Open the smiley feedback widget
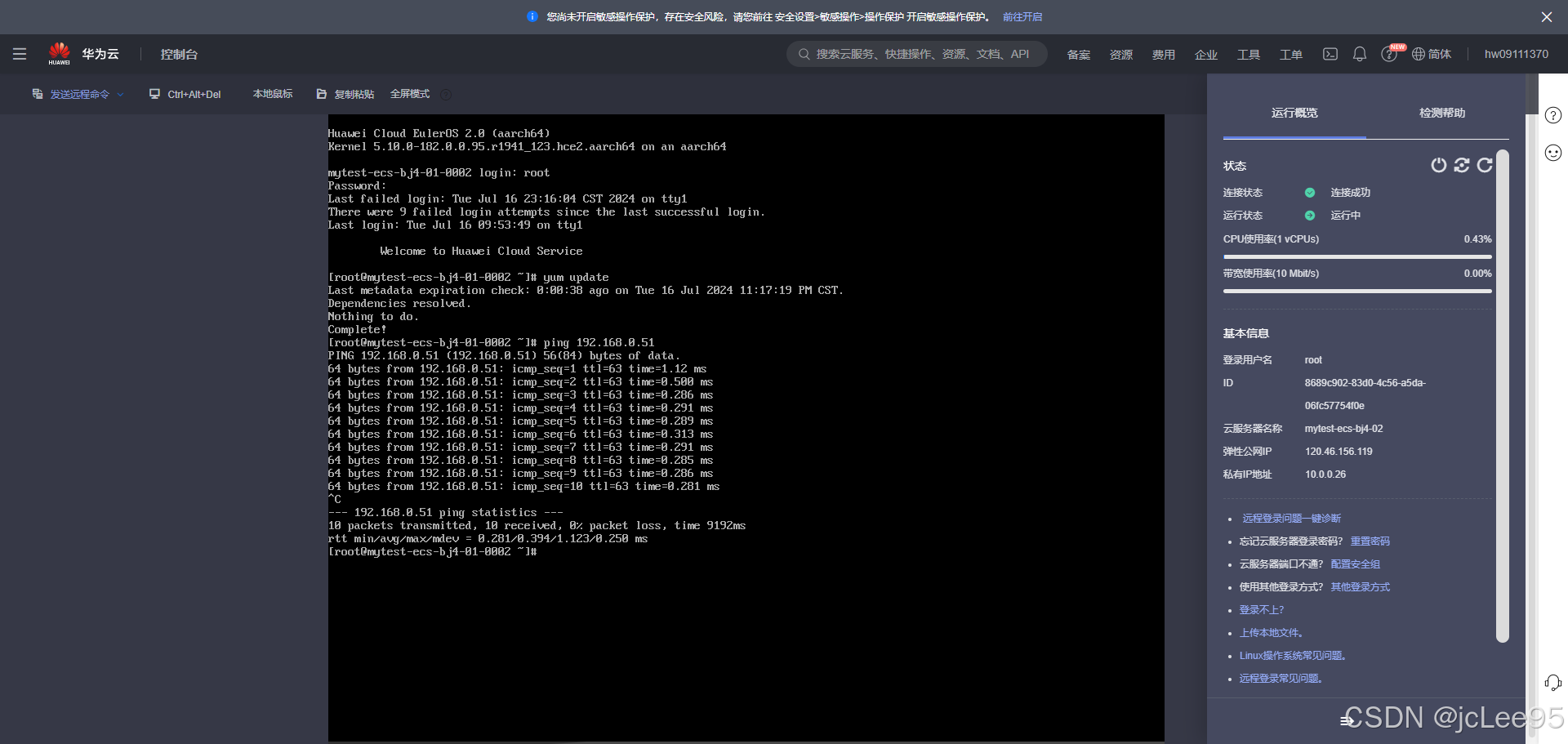The width and height of the screenshot is (1568, 744). point(1553,153)
